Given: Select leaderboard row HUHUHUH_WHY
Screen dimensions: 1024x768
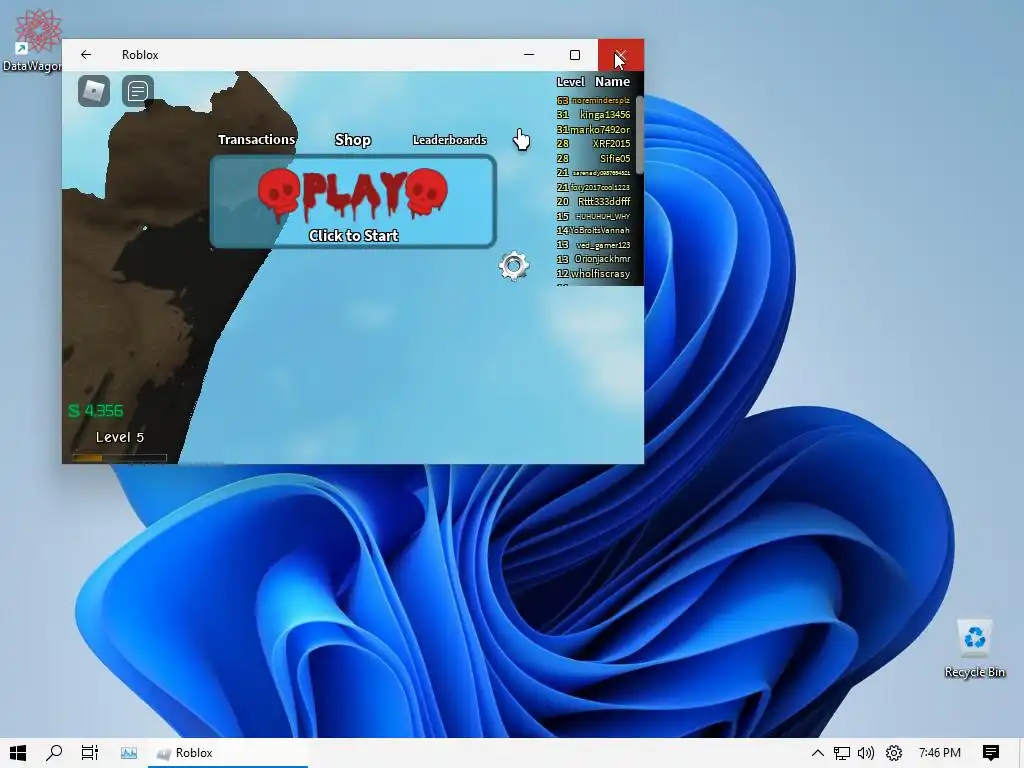Looking at the screenshot, I should (593, 216).
